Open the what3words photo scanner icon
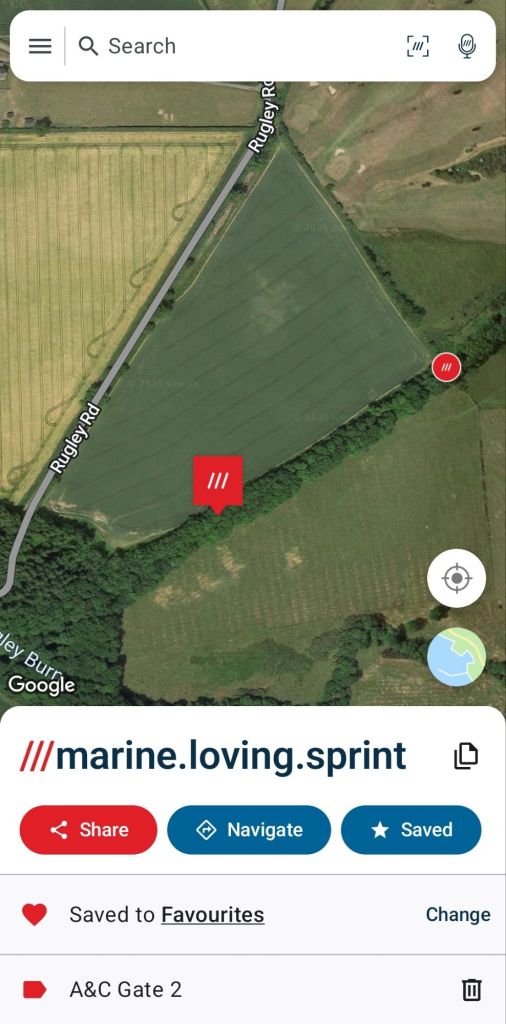 point(418,46)
